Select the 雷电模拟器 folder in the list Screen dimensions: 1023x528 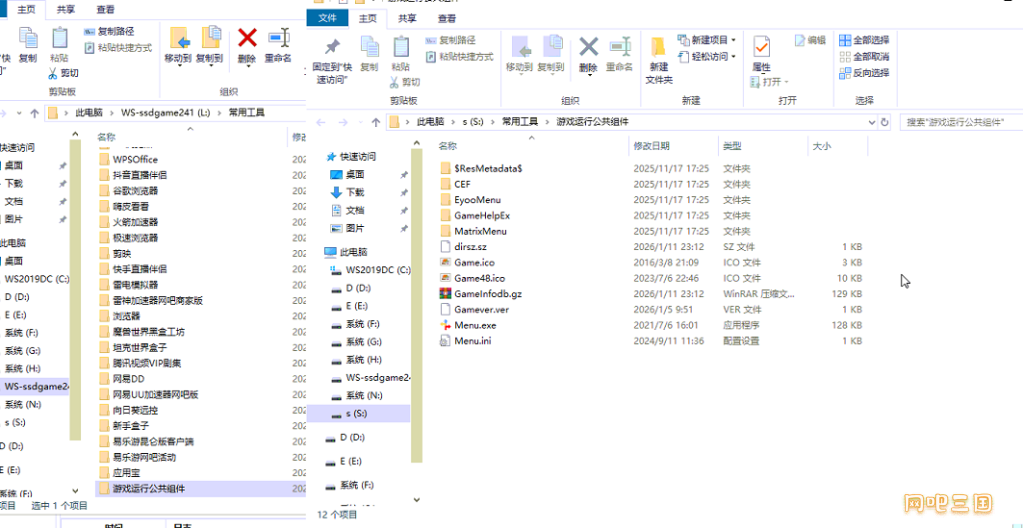coord(134,285)
